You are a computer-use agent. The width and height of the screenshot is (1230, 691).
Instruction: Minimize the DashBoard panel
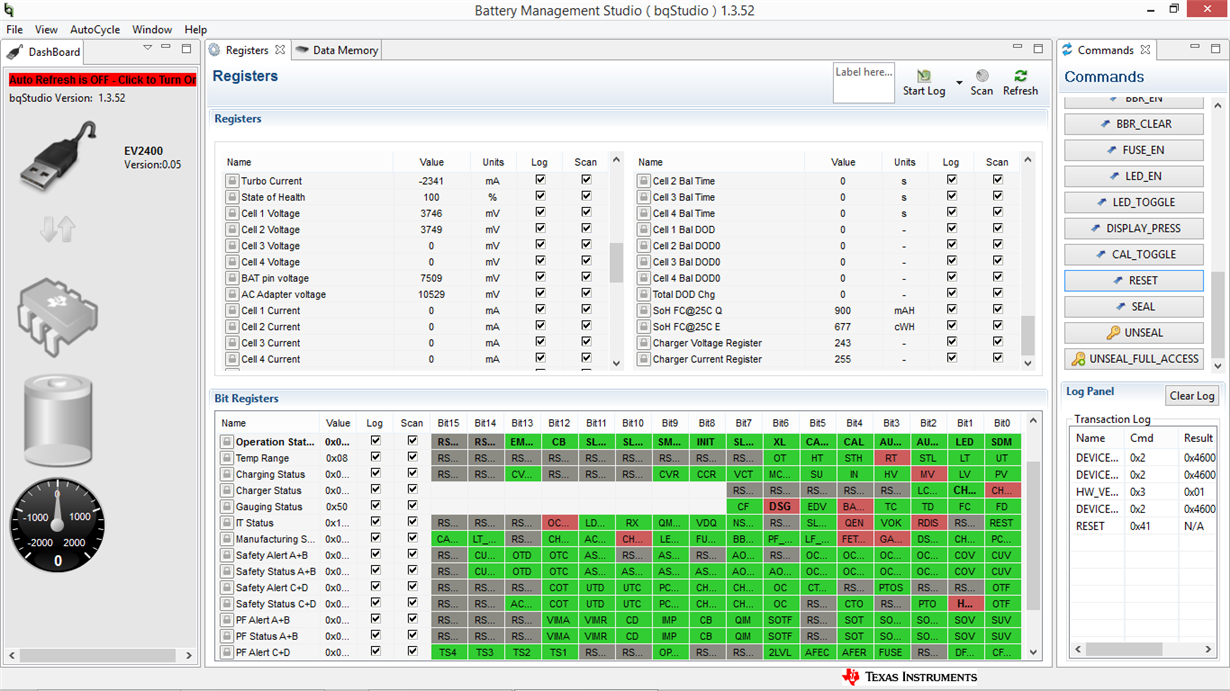click(167, 48)
